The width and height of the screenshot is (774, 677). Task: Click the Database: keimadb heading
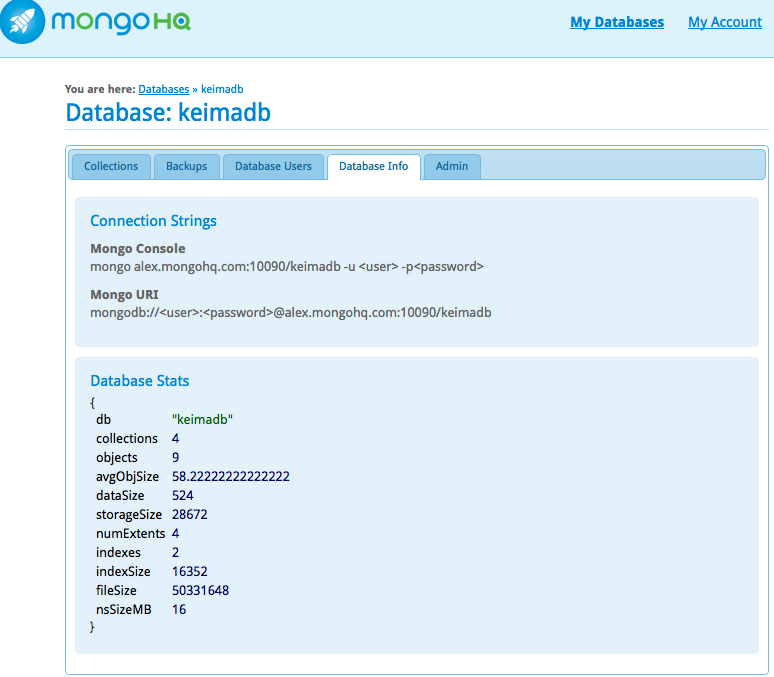pos(168,113)
